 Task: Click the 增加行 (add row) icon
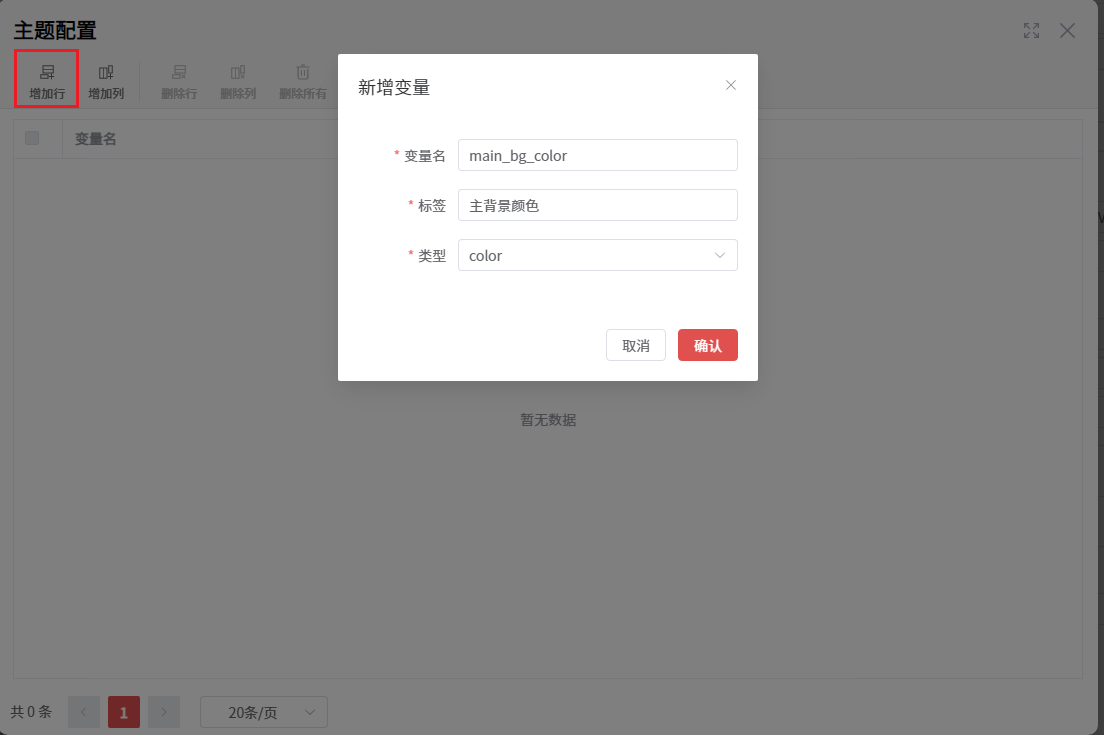(47, 72)
